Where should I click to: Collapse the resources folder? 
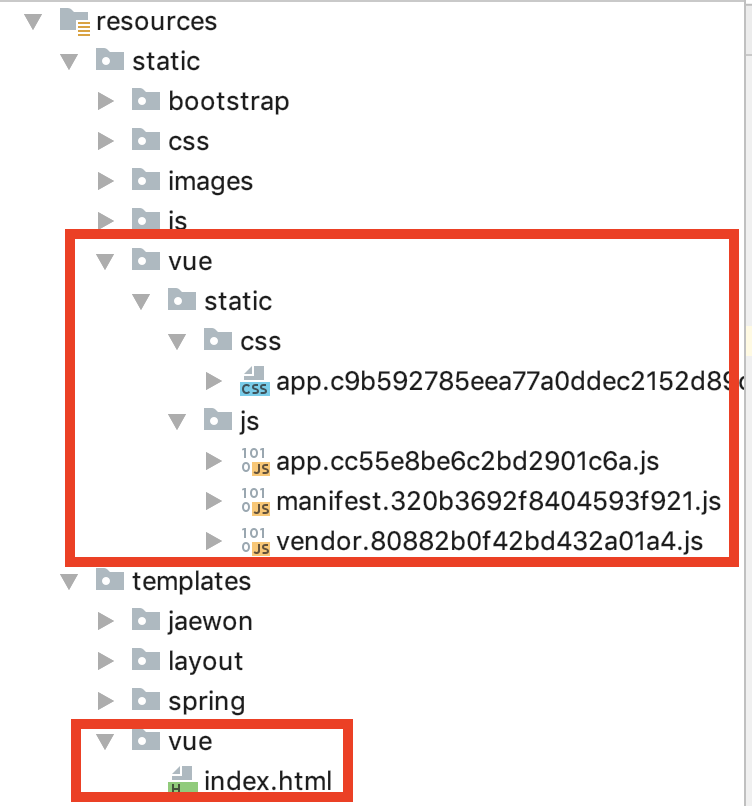[33, 22]
